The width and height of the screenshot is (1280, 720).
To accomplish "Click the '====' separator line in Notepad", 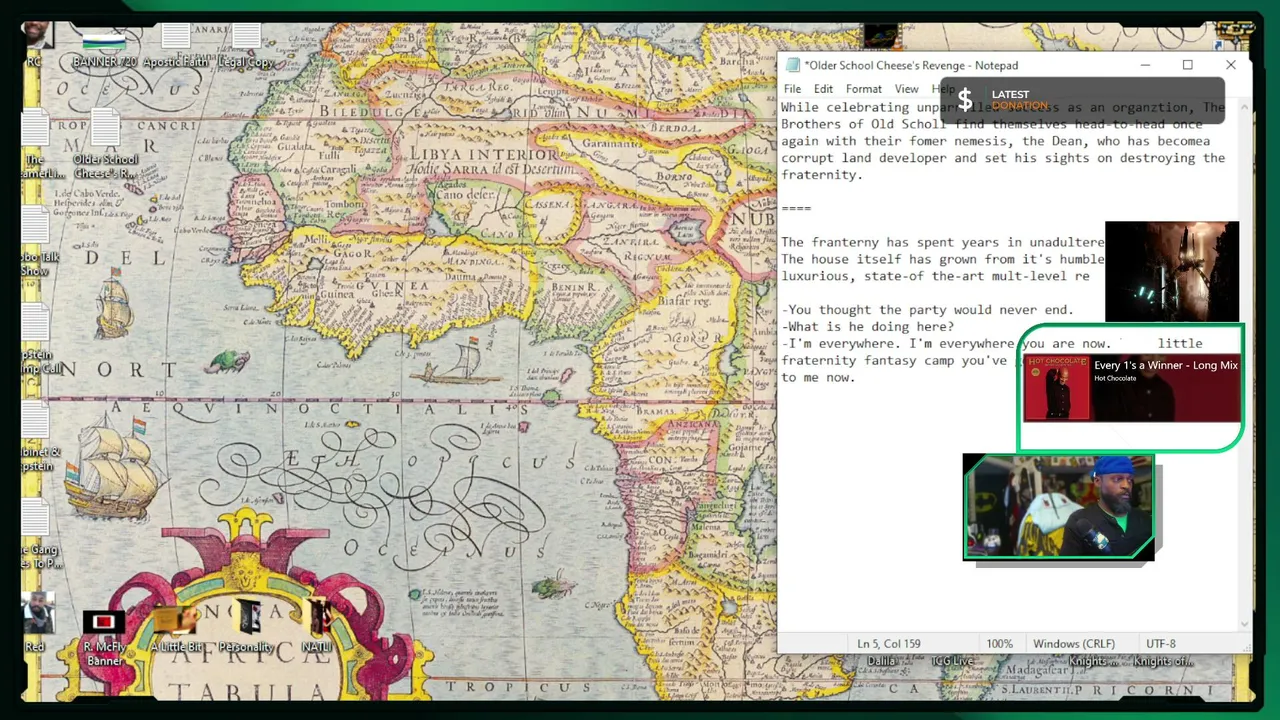I will [x=796, y=208].
